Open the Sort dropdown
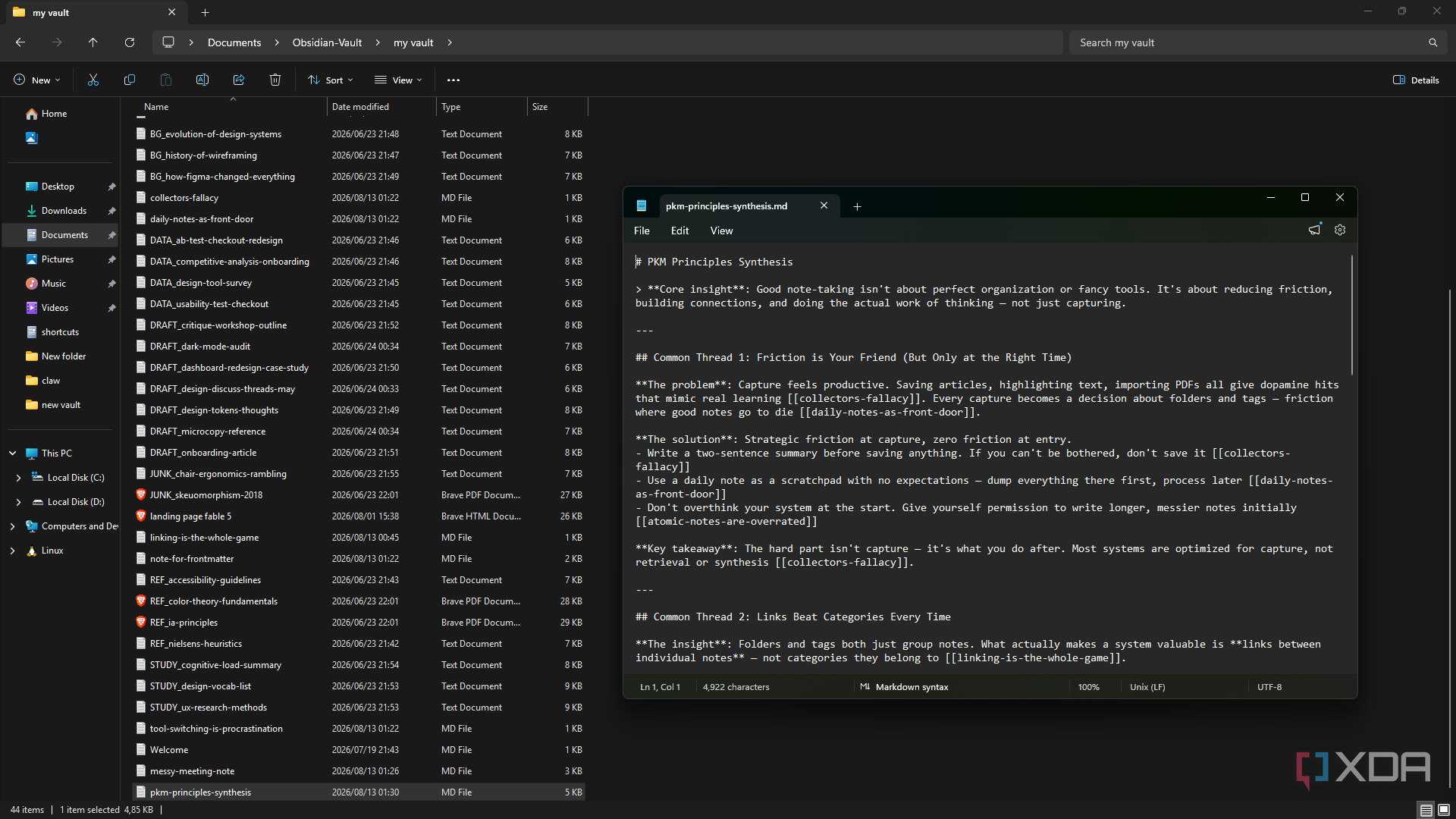The width and height of the screenshot is (1456, 819). tap(331, 80)
